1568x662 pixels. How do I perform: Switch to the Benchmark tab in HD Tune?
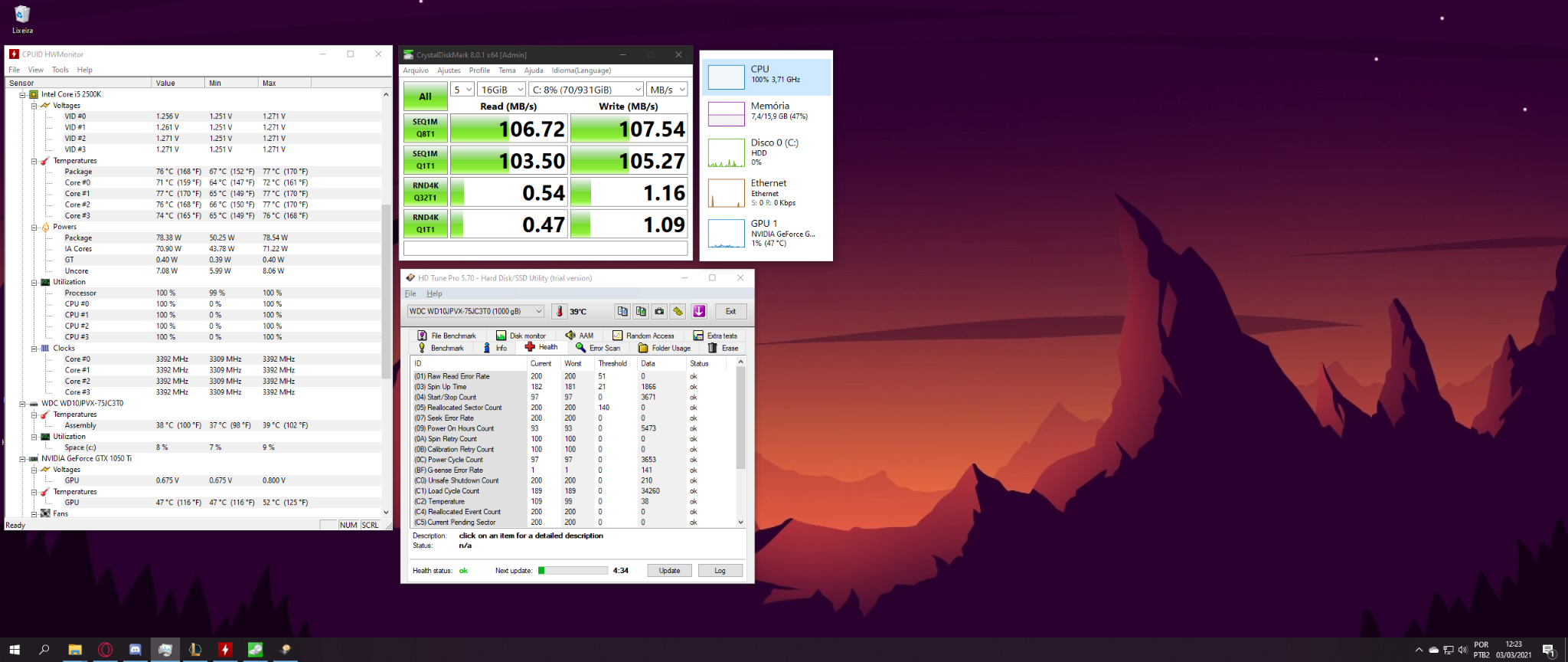[x=440, y=348]
